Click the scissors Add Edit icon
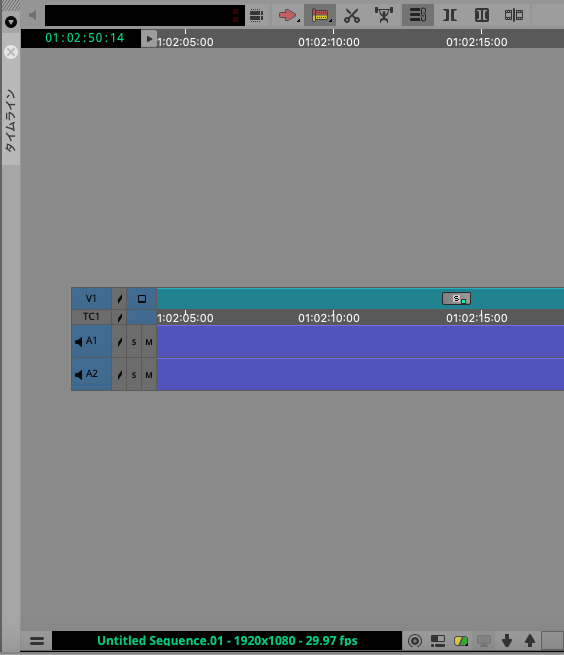The image size is (564, 655). (x=352, y=15)
